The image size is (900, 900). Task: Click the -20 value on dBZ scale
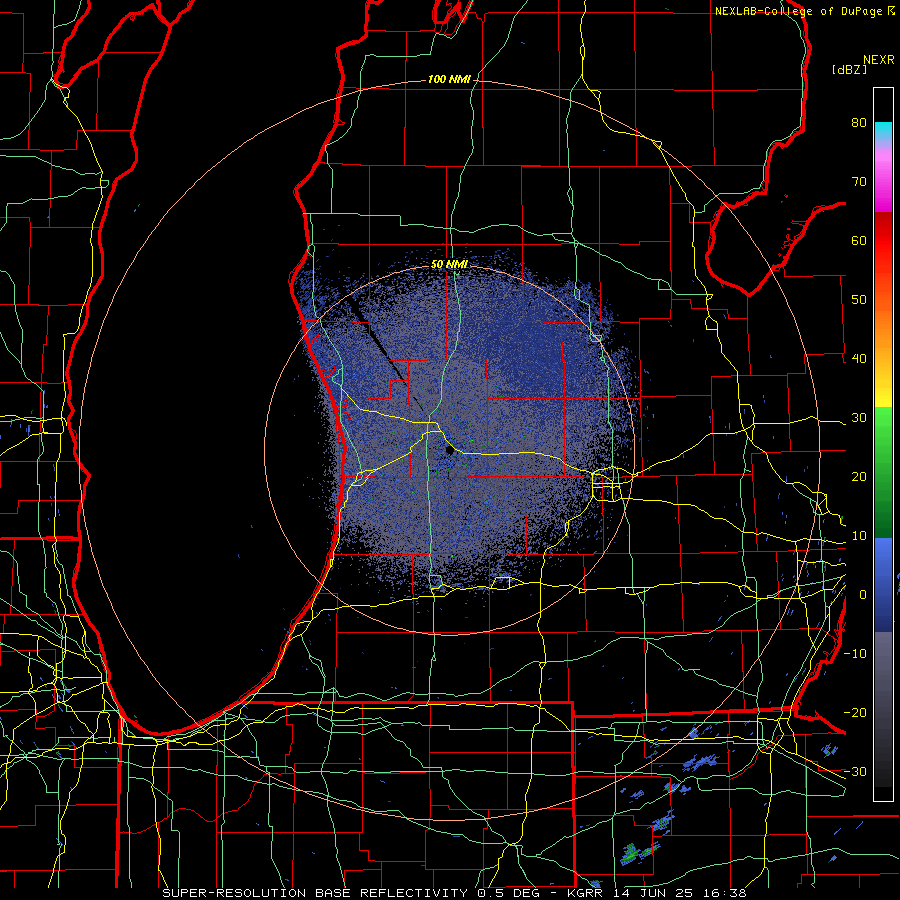coord(855,713)
